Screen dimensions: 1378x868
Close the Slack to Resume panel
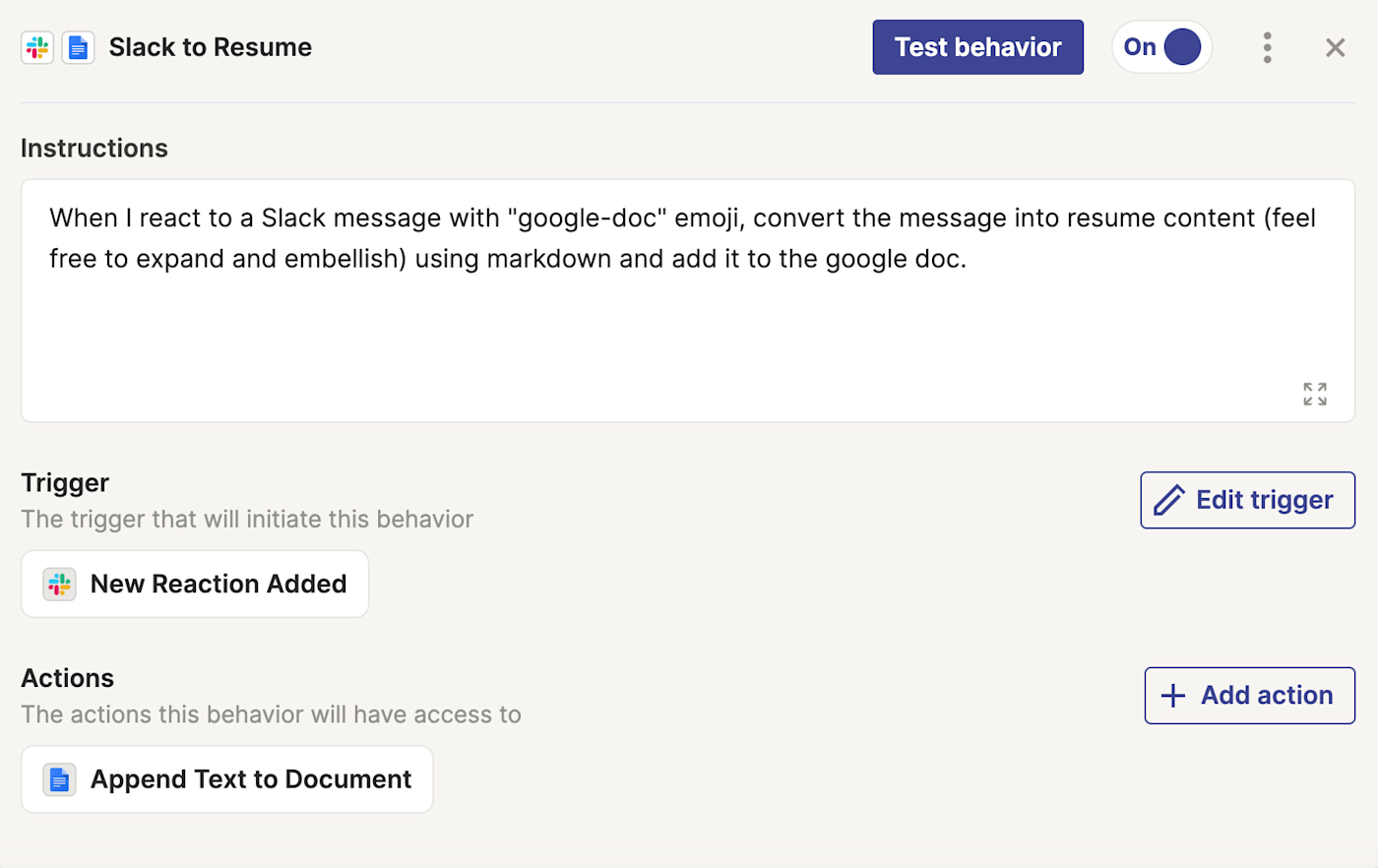click(x=1335, y=47)
